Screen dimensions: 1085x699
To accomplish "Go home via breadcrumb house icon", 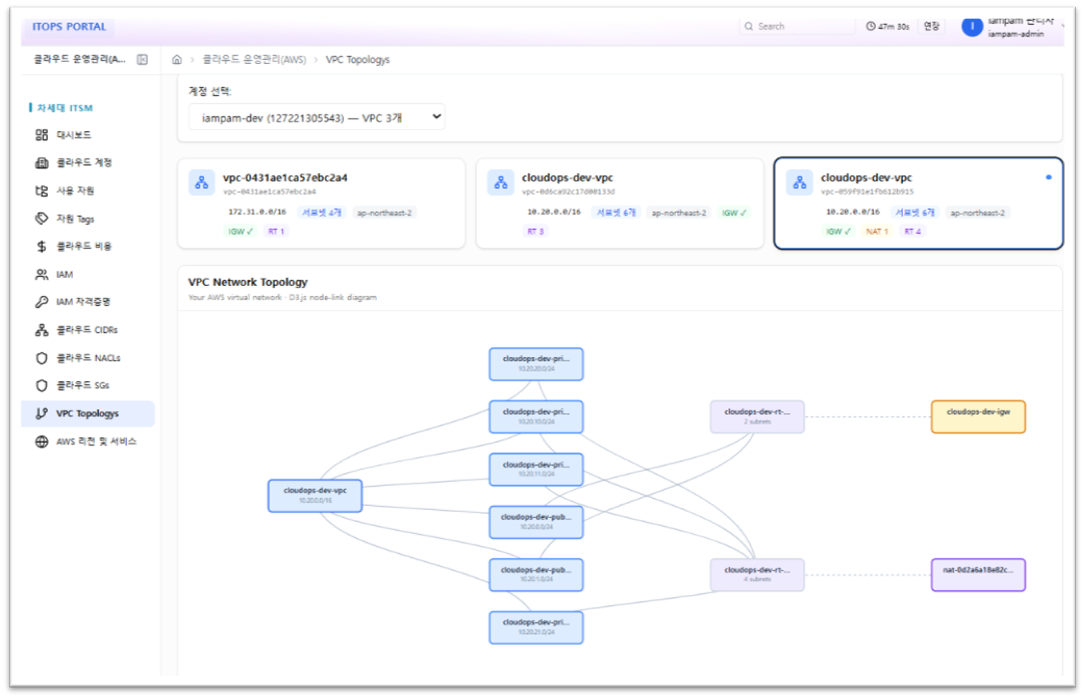I will click(177, 60).
